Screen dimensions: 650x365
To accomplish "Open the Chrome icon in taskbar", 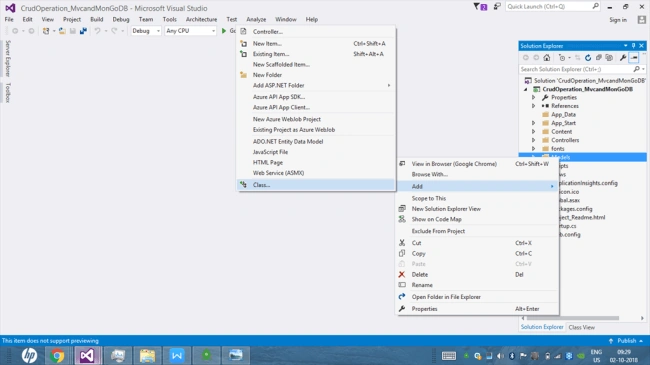I will pyautogui.click(x=57, y=355).
